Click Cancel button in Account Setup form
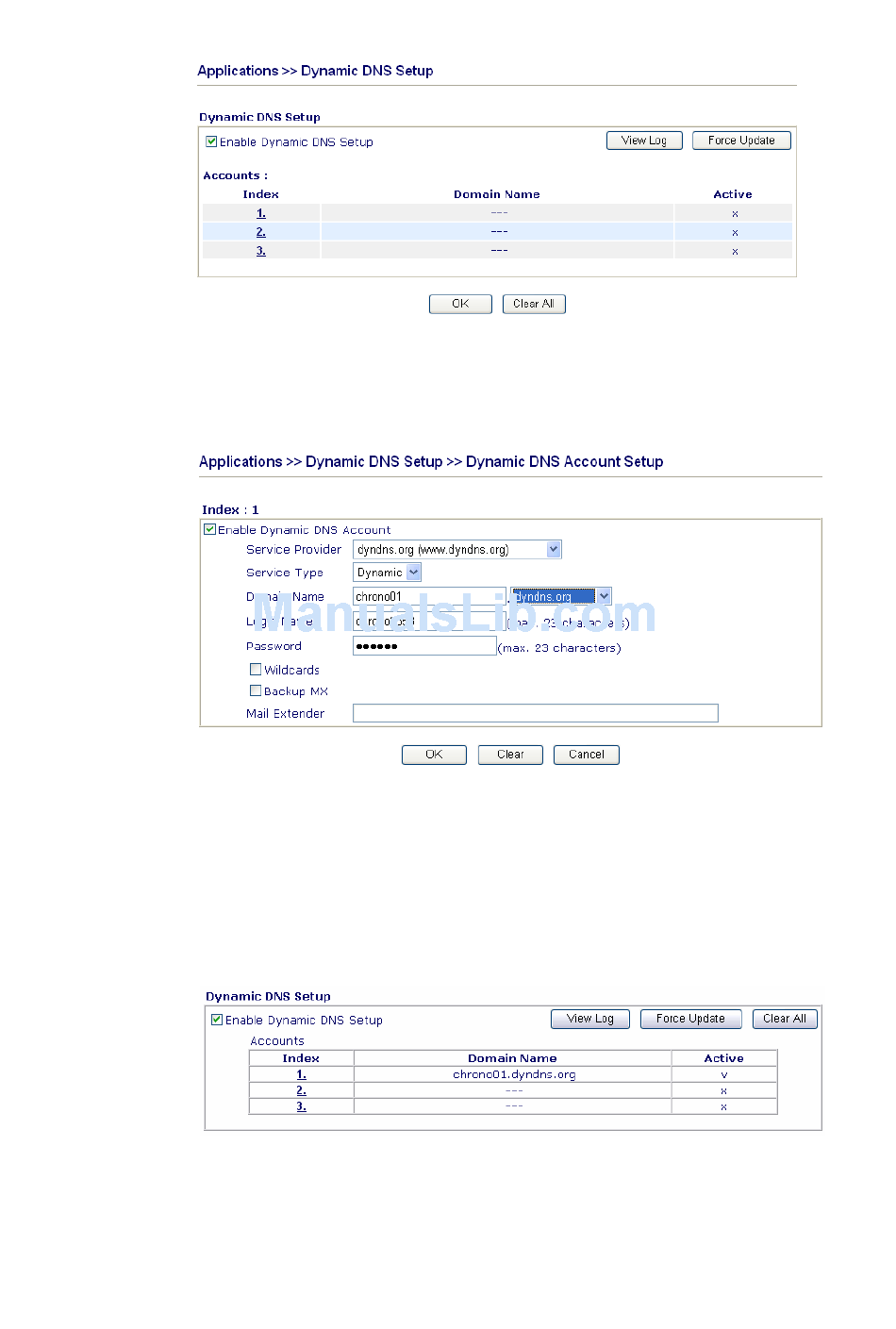 [x=587, y=755]
